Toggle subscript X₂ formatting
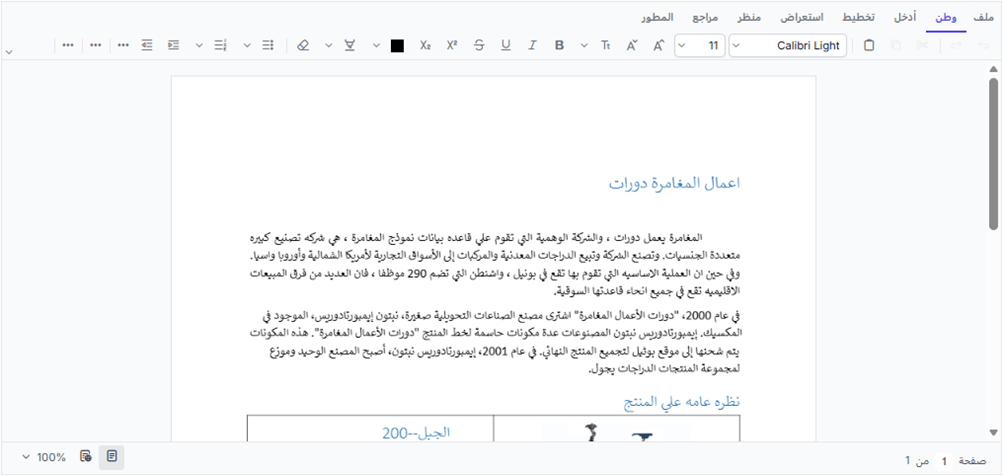The height and width of the screenshot is (476, 1003). [425, 45]
